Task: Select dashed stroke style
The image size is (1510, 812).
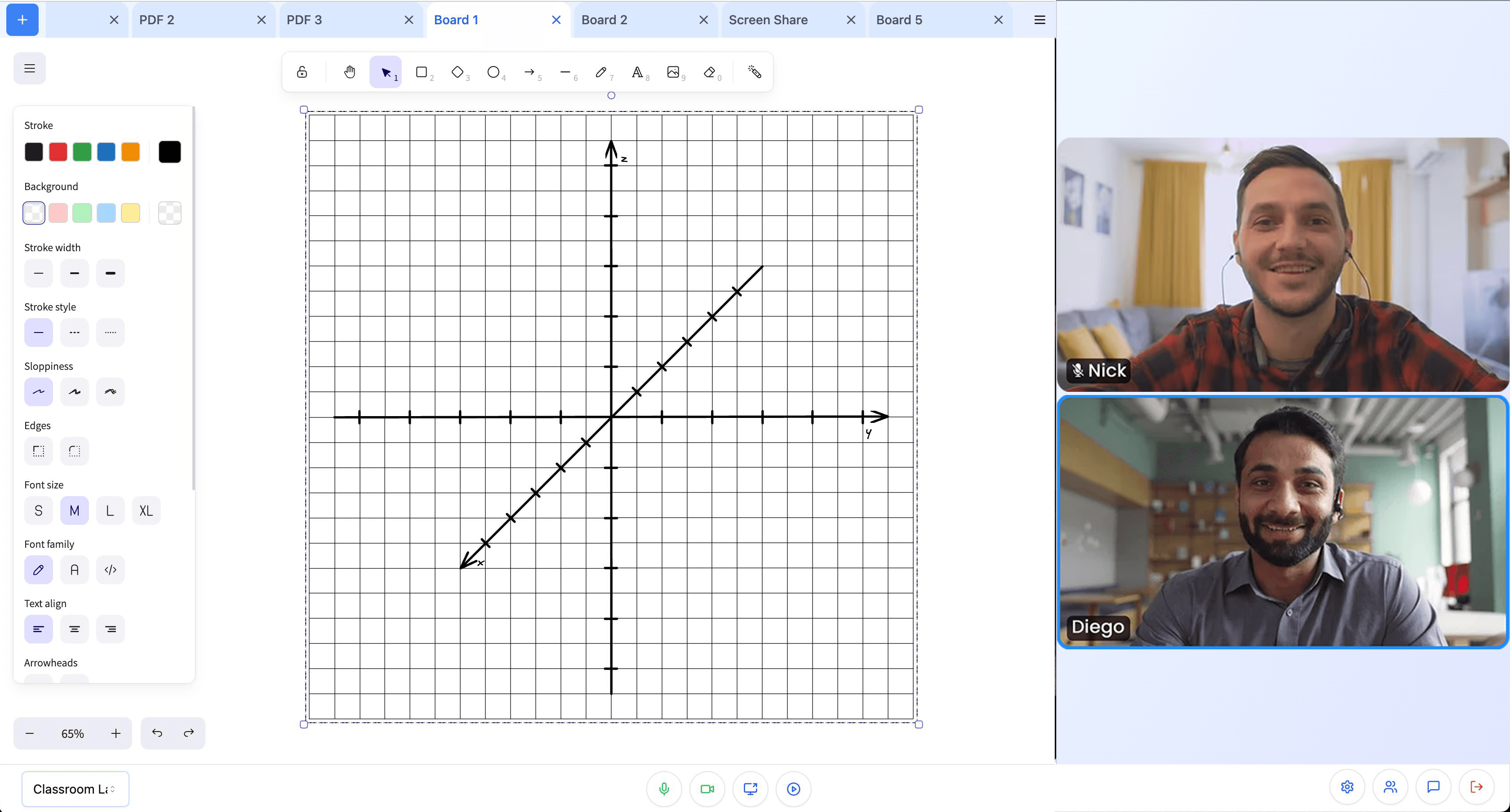Action: 74,332
